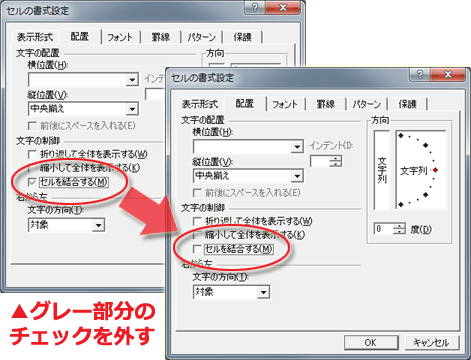Screen dimensions: 471x360
Task: Click the インデント spinner in front dialog
Action: (336, 161)
